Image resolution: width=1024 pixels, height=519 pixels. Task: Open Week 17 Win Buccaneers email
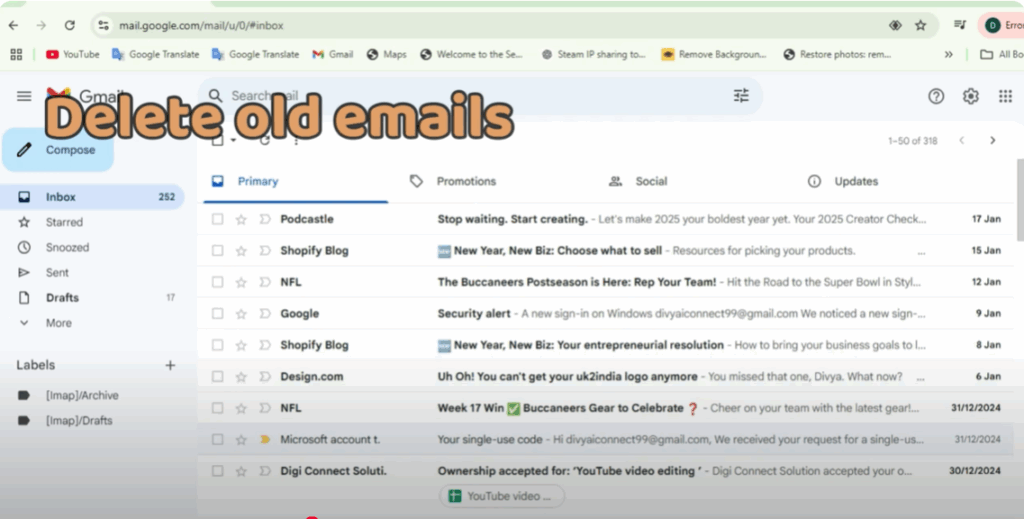point(605,408)
